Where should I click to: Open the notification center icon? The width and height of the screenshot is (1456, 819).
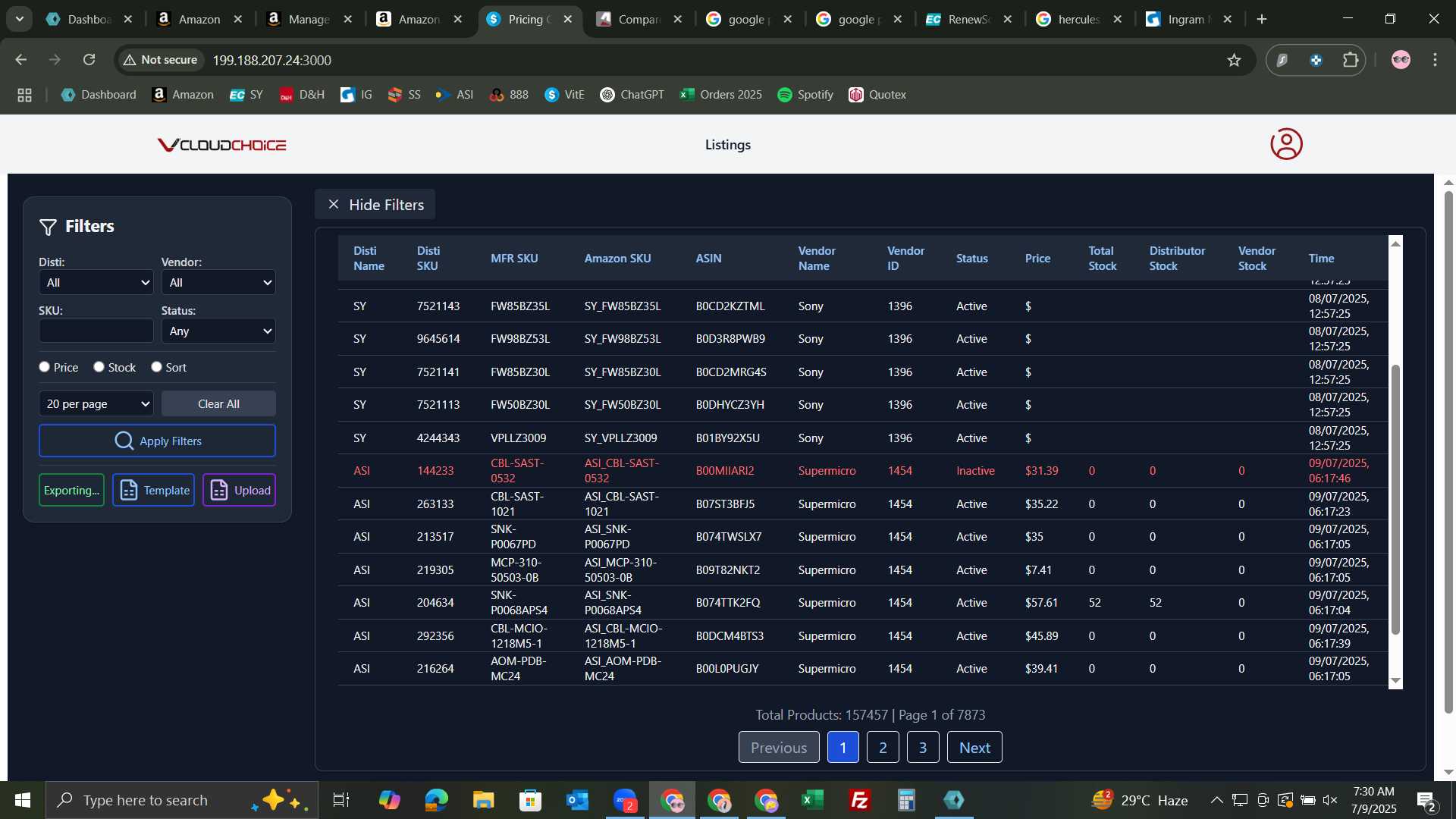1426,800
